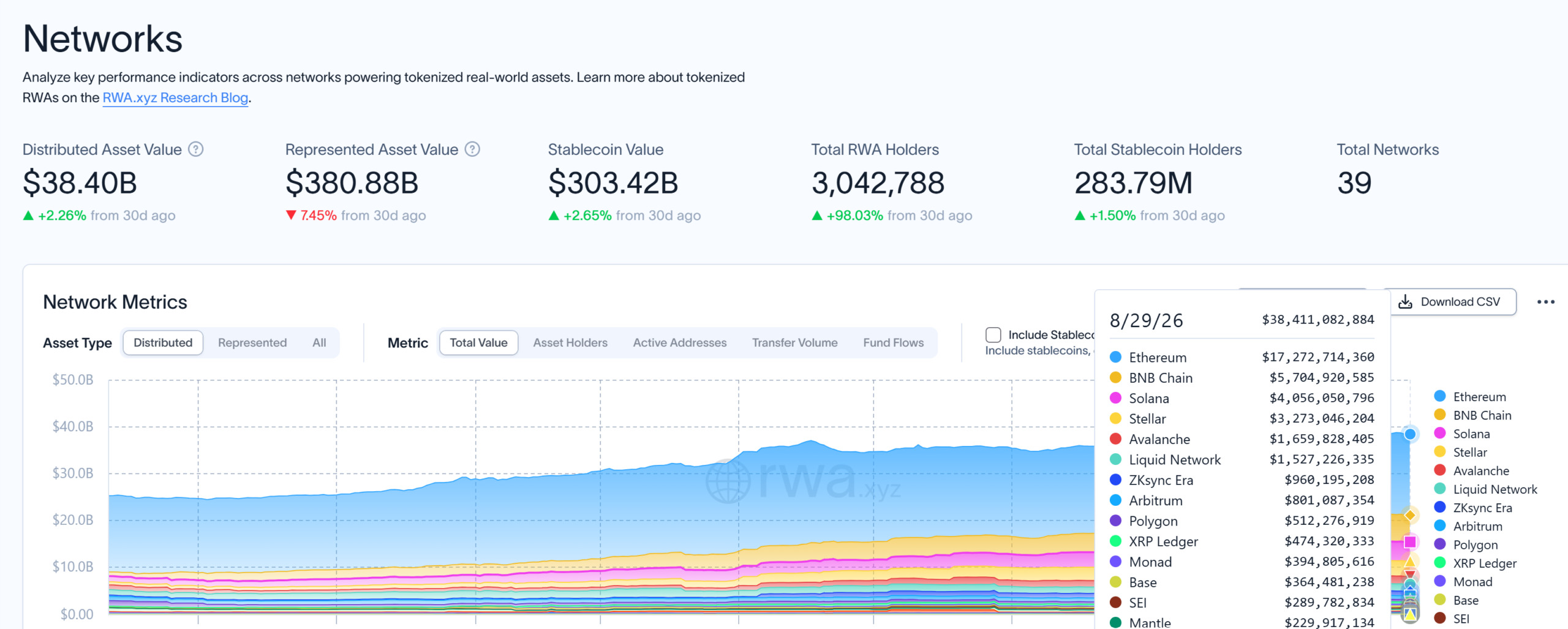Enable the Include Stablecoins checkbox
This screenshot has width=1568, height=629.
pos(993,335)
